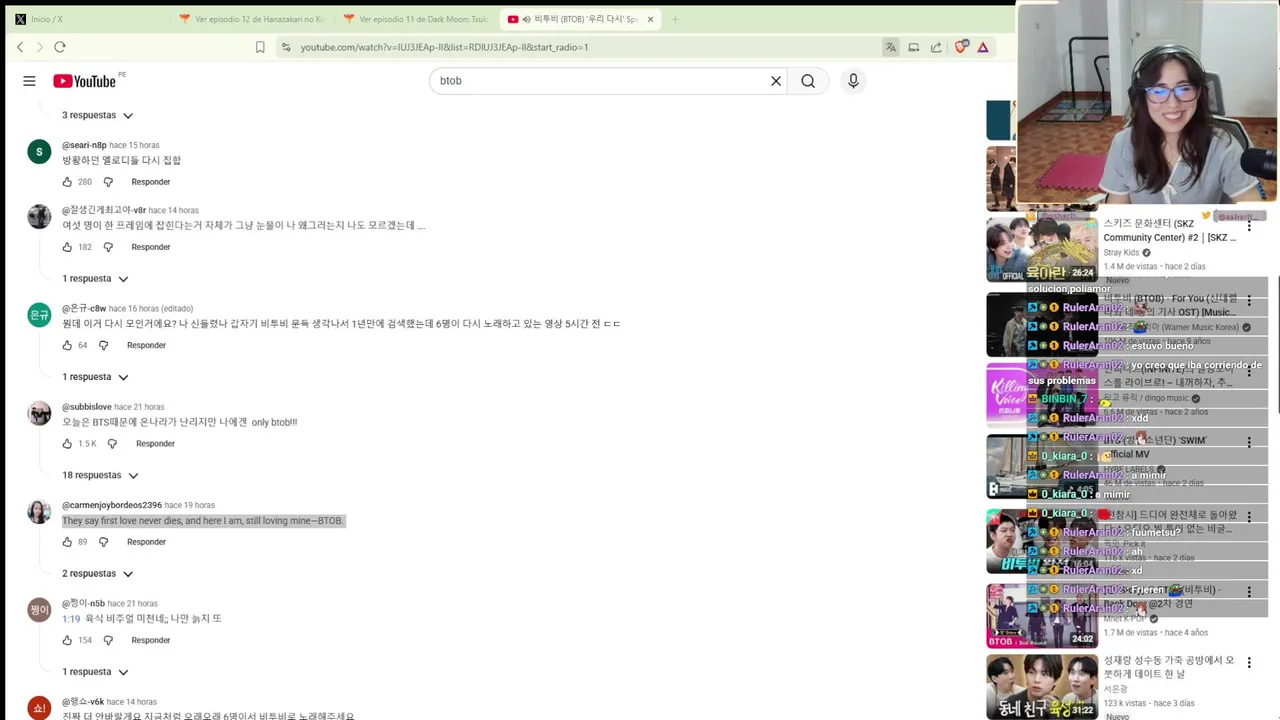Open Brave Rewards triangle icon
This screenshot has height=720, width=1280.
pyautogui.click(x=983, y=47)
